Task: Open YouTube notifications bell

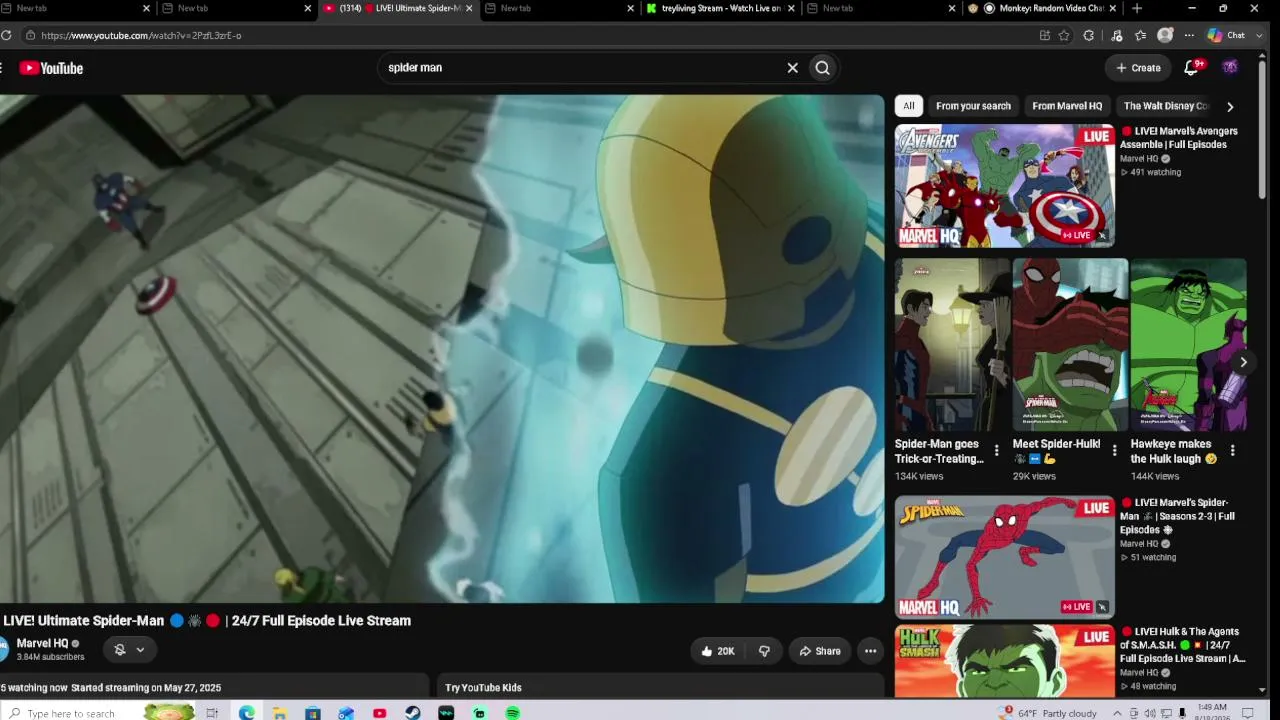Action: (1191, 68)
